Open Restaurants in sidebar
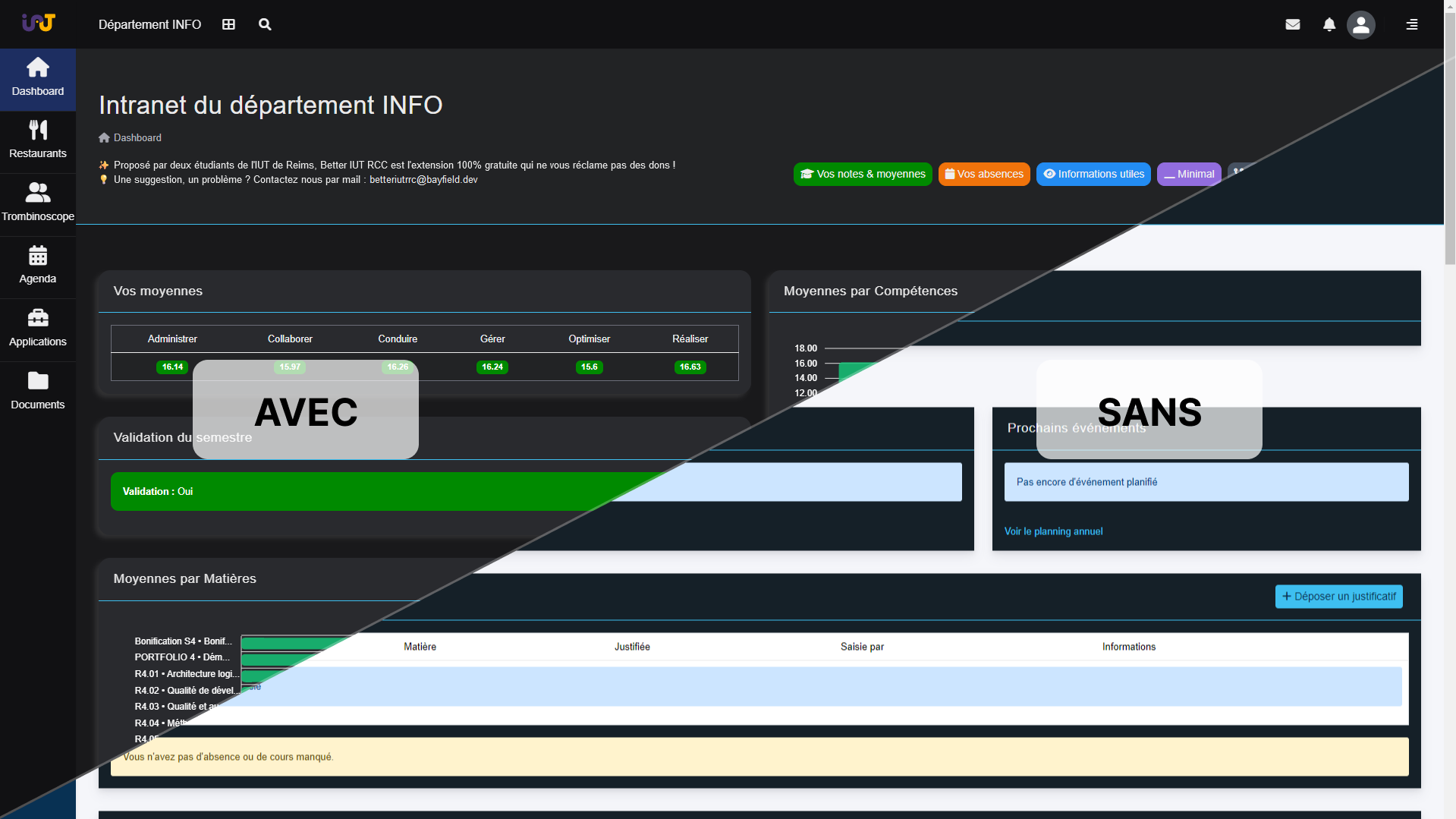 [38, 142]
